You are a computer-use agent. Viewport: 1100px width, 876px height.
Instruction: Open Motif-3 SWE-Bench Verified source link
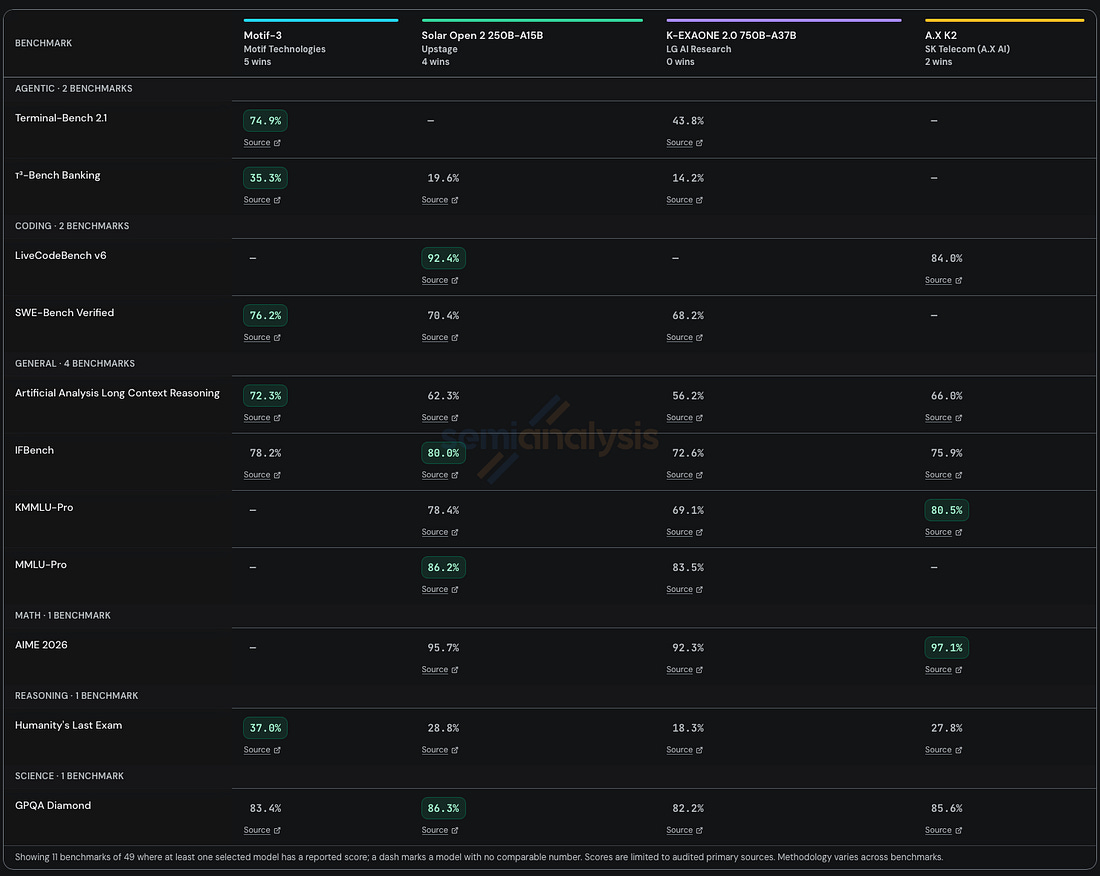[x=257, y=337]
